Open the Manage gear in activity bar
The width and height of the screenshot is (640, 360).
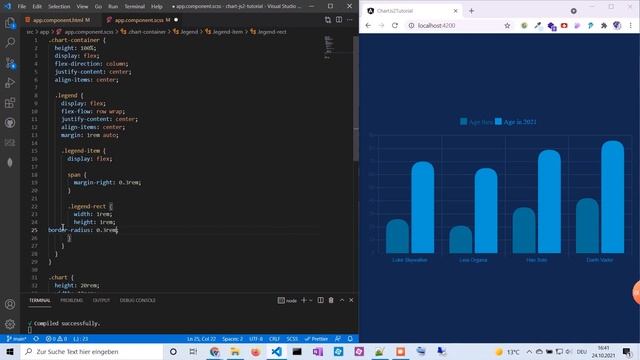tap(10, 324)
